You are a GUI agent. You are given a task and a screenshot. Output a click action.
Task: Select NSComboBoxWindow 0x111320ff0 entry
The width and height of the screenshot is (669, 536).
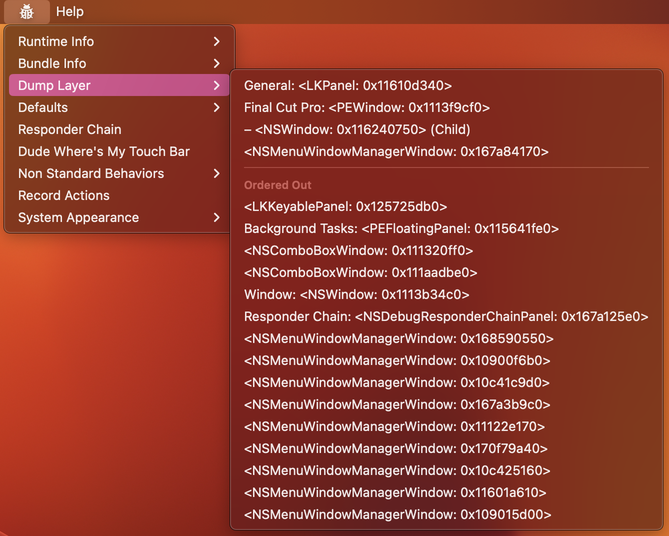click(x=446, y=251)
